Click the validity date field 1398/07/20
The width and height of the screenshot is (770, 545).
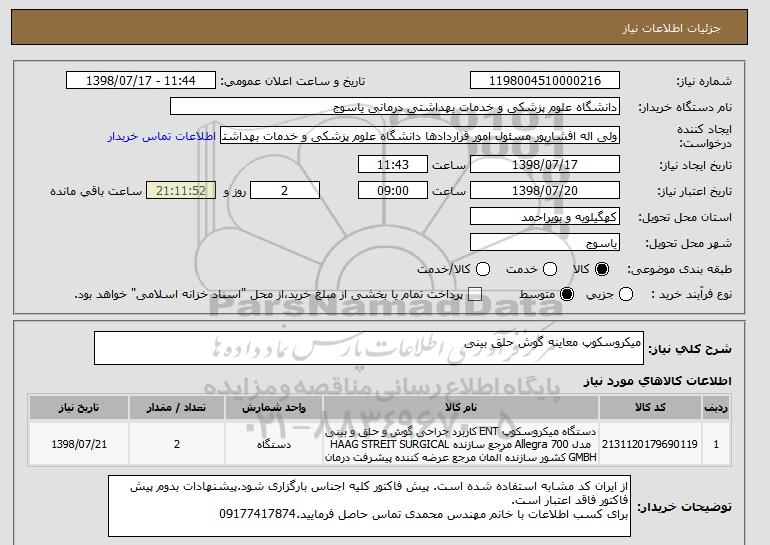[545, 191]
